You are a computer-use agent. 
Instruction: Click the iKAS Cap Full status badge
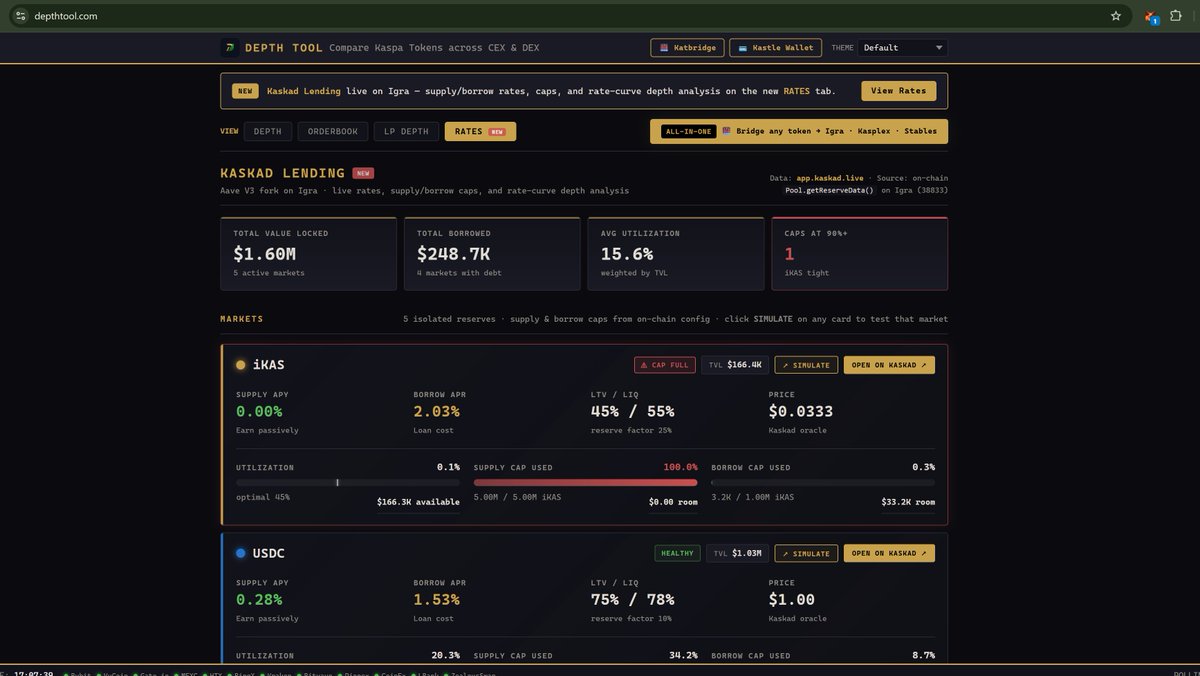pyautogui.click(x=664, y=365)
